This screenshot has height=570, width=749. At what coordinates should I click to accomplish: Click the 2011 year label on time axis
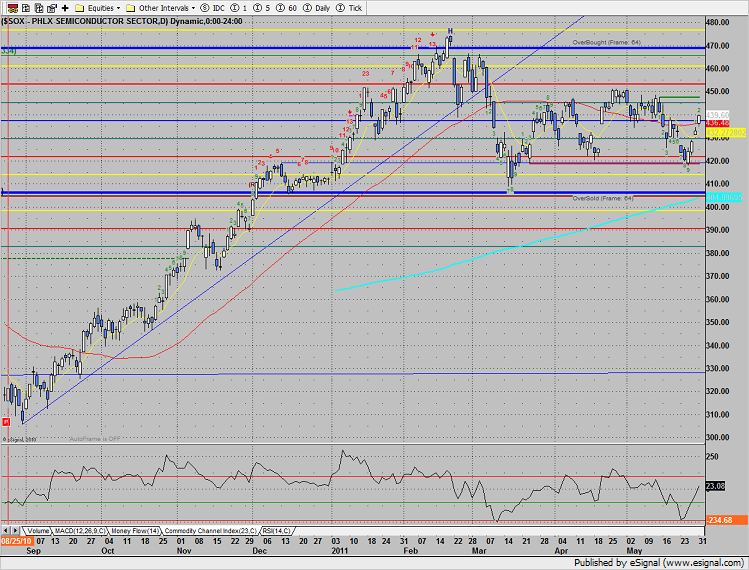pyautogui.click(x=340, y=550)
